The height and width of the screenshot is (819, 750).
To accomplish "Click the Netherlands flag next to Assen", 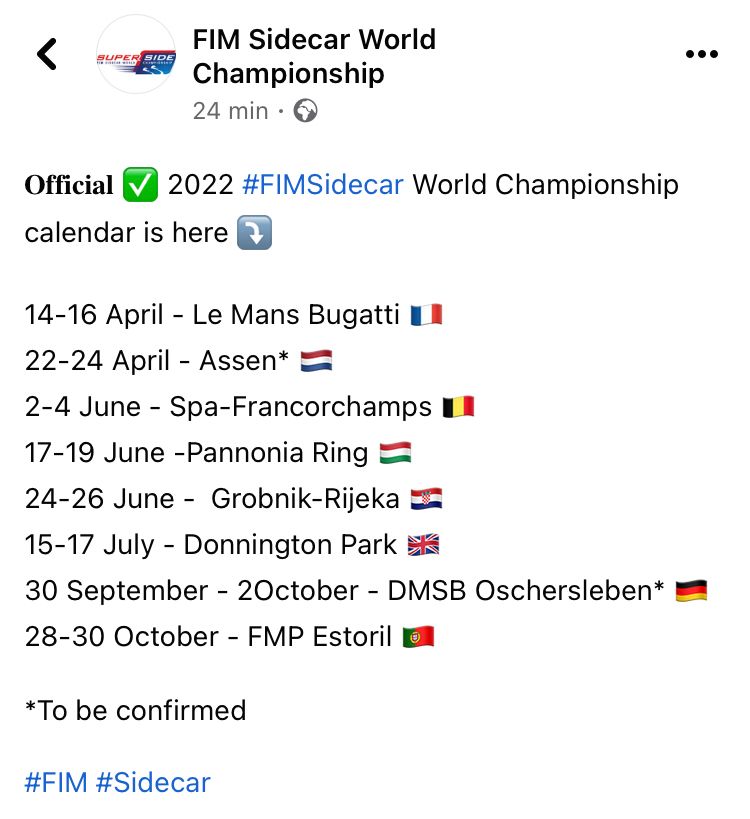I will [x=316, y=361].
